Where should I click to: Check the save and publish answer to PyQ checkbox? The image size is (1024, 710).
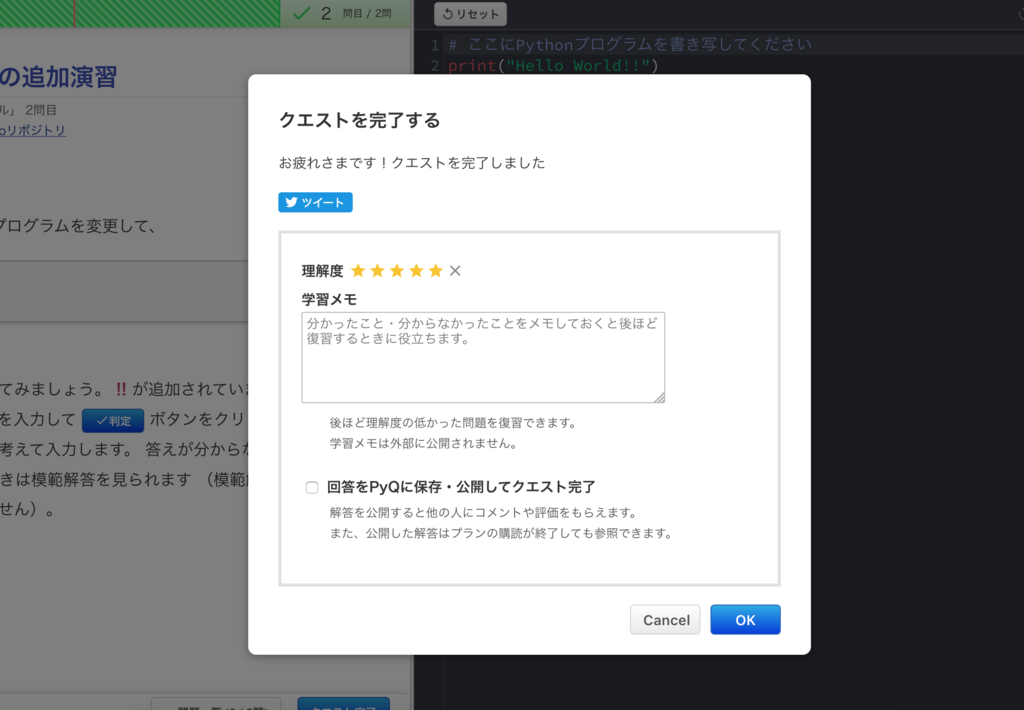coord(312,487)
